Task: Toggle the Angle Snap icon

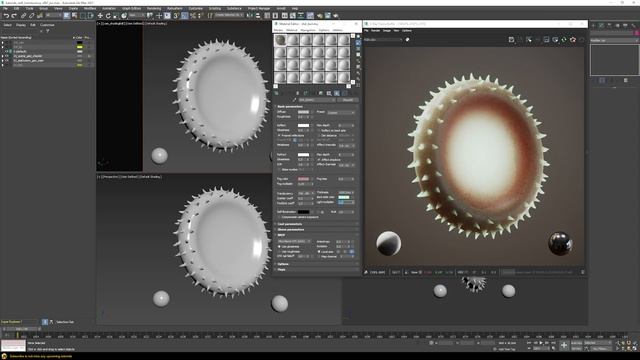Action: tap(184, 16)
